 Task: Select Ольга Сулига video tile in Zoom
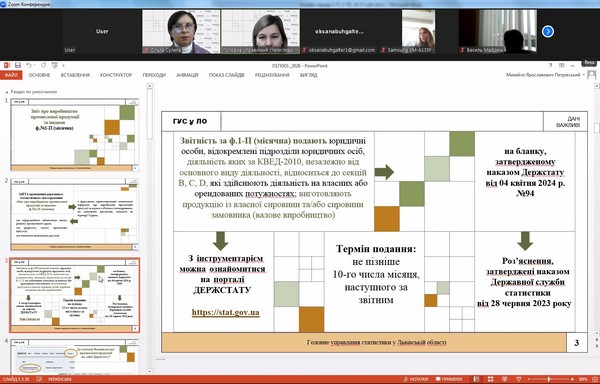(x=181, y=31)
